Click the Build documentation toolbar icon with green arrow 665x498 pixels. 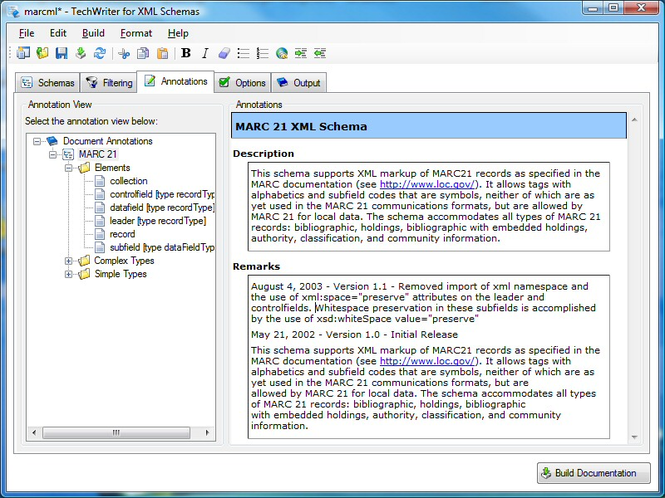(81, 53)
